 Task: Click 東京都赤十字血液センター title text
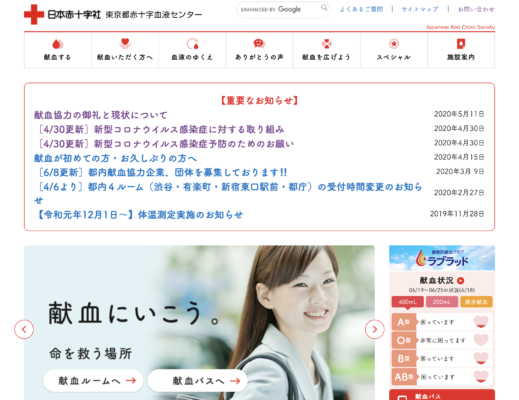coord(154,15)
